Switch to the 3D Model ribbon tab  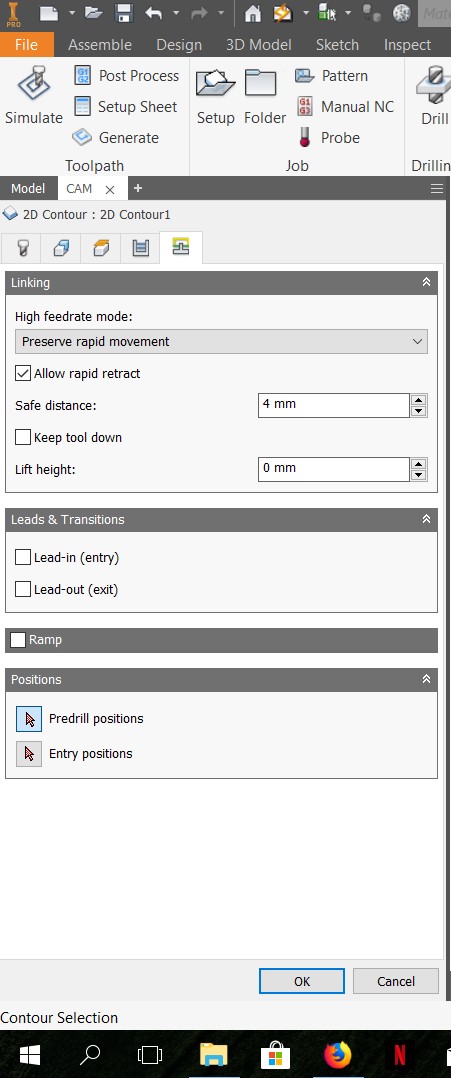coord(258,45)
